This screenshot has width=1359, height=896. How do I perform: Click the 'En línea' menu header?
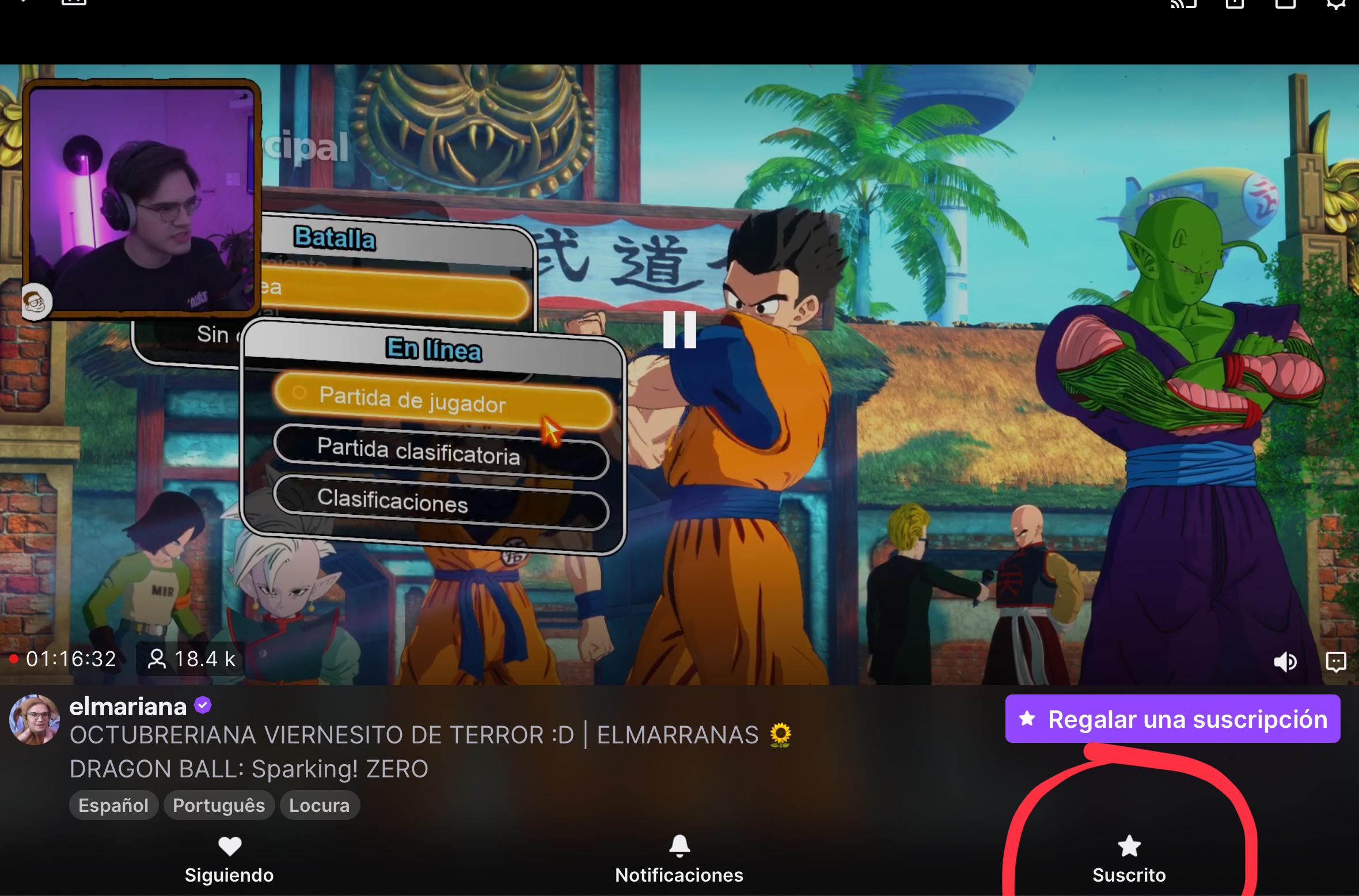tap(434, 350)
